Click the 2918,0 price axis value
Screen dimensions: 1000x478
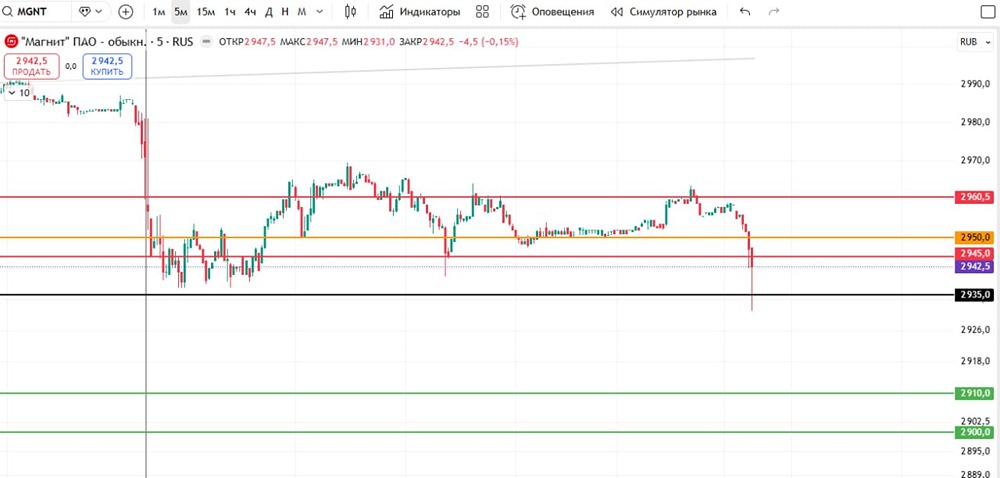pos(976,361)
